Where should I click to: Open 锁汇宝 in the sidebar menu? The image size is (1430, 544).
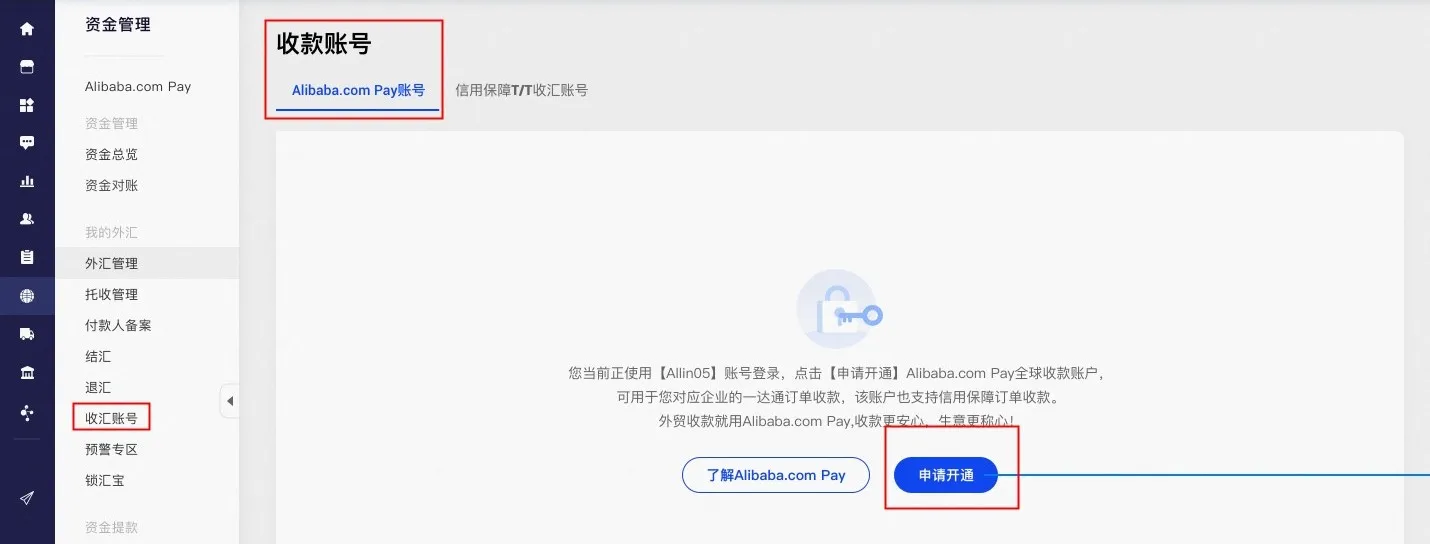click(105, 480)
